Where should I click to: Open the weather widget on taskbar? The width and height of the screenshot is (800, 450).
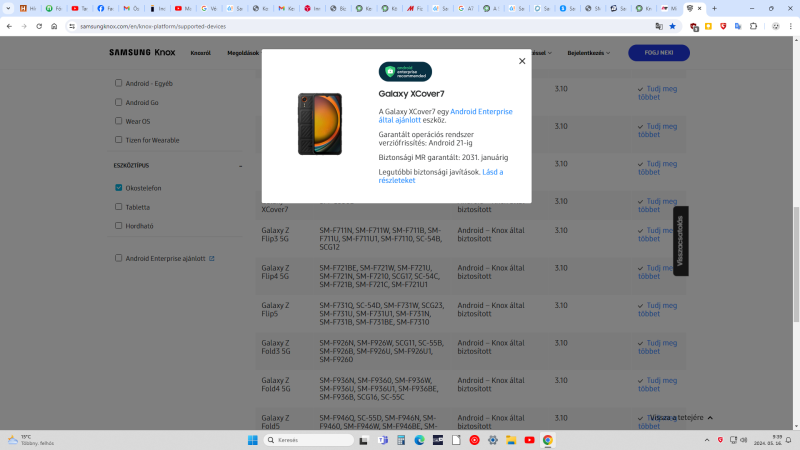[x=31, y=440]
